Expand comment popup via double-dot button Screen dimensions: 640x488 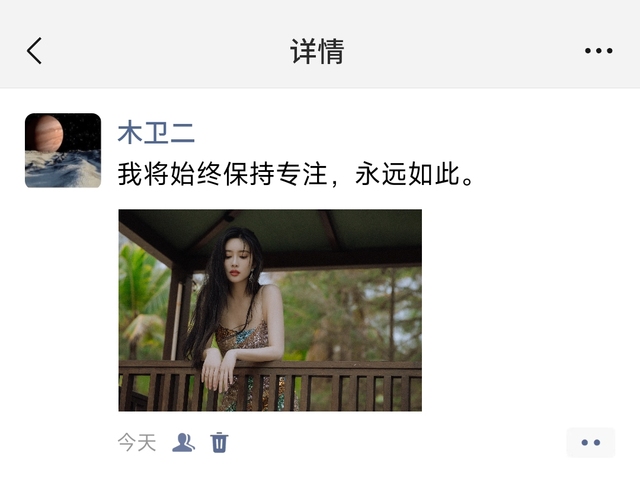pyautogui.click(x=591, y=442)
